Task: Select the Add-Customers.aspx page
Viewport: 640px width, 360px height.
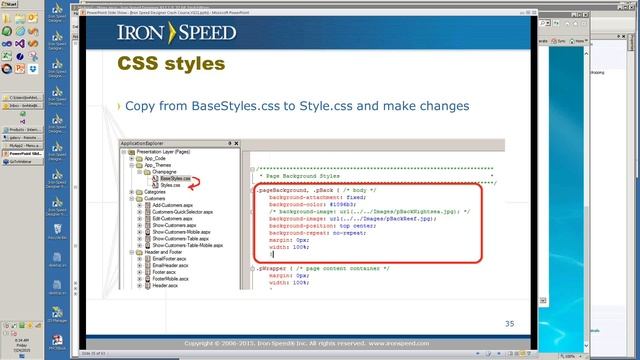Action: click(x=172, y=205)
